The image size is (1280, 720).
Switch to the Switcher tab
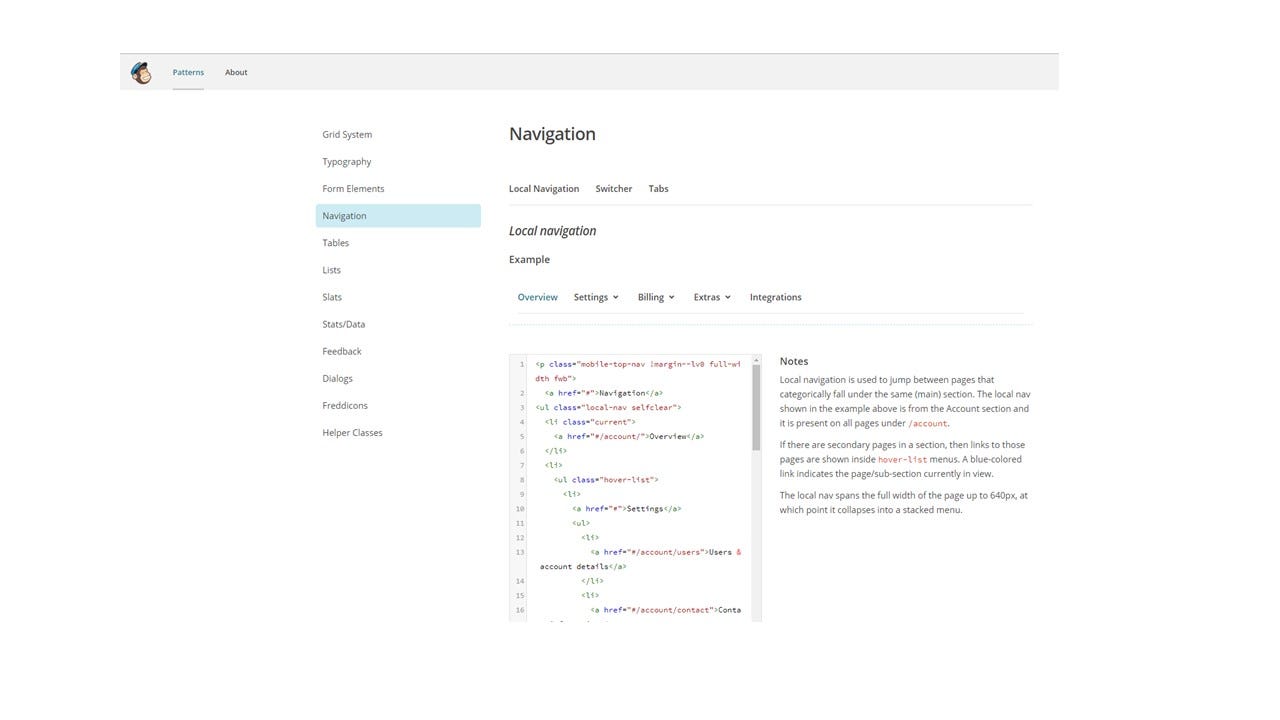(x=613, y=188)
